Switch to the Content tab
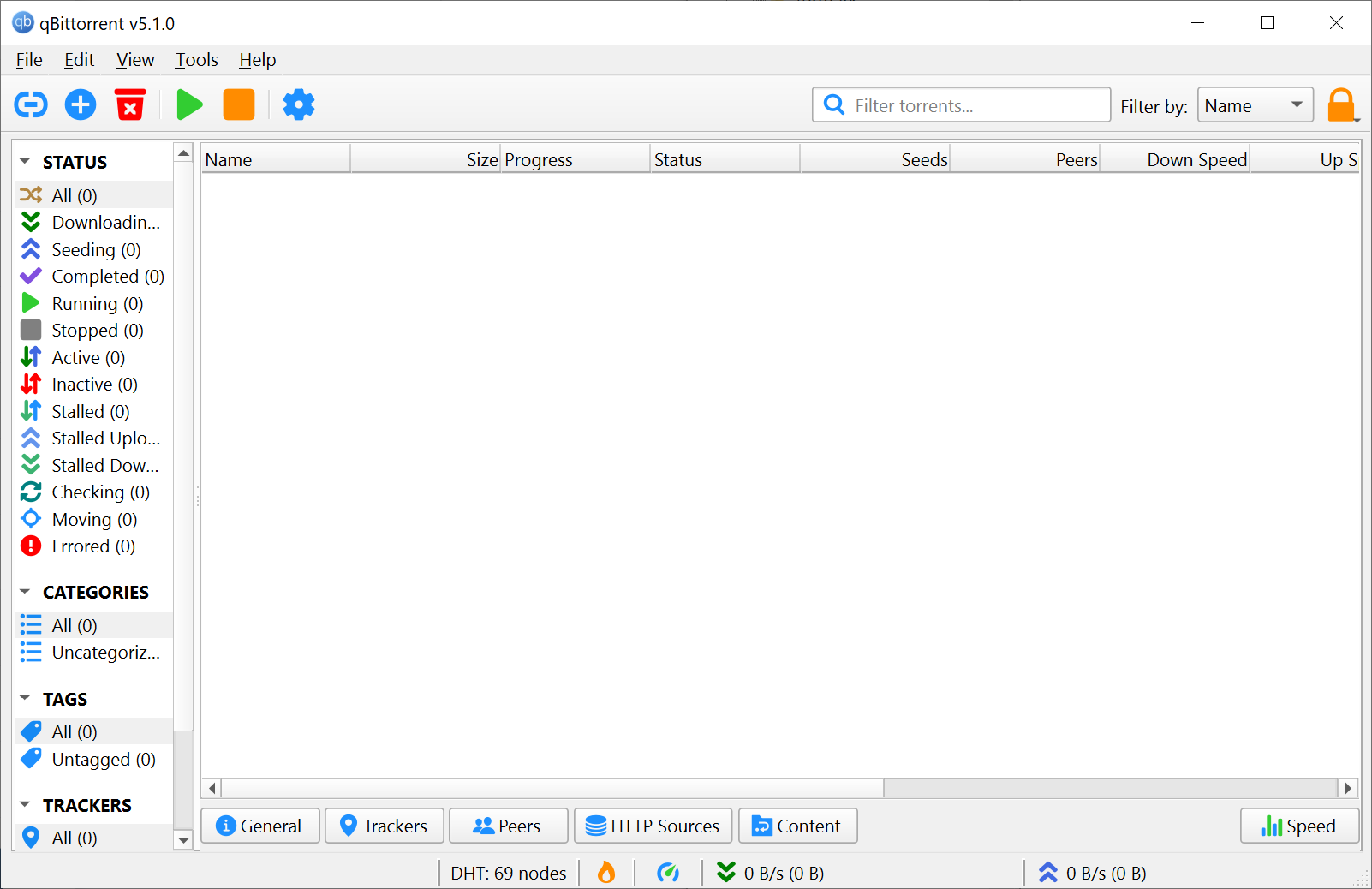 pos(798,826)
